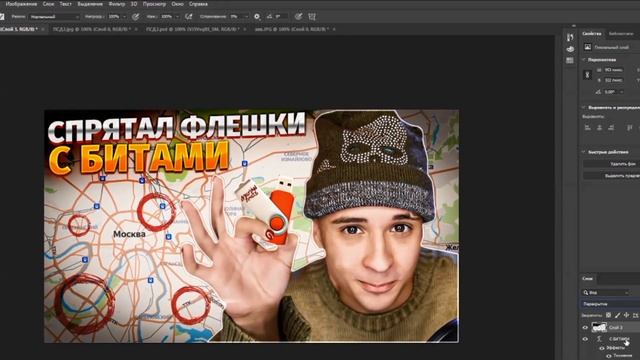Select the Слой 3 layer thumbnail
Screen dimensions: 640x360
pyautogui.click(x=599, y=327)
